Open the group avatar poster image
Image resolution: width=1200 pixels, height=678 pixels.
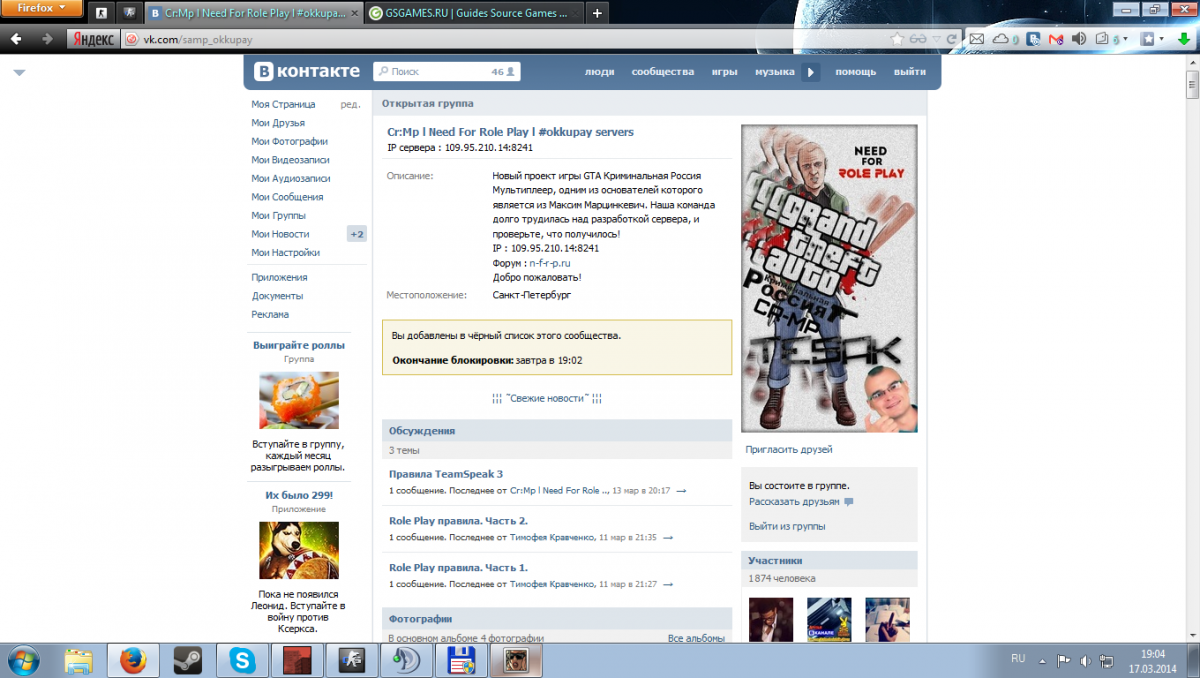coord(829,278)
